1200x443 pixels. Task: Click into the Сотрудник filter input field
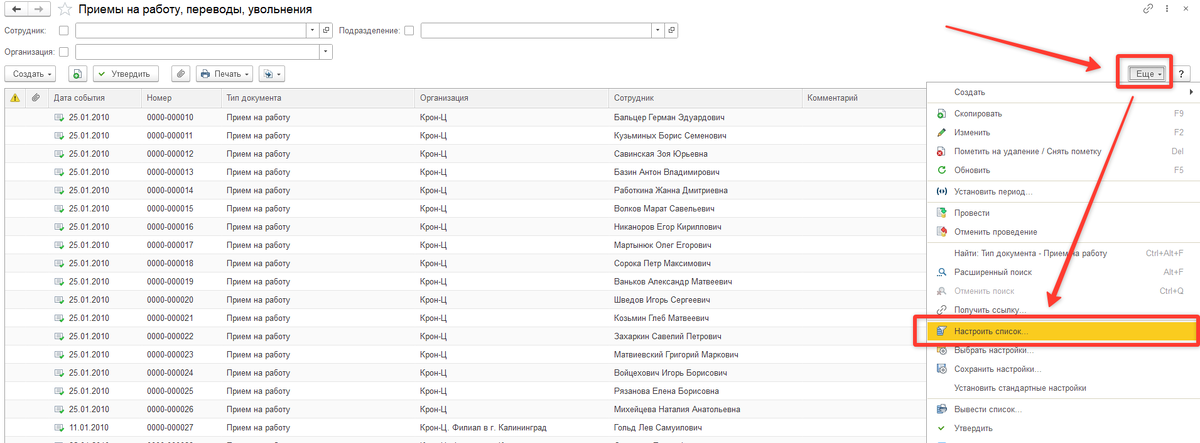(190, 30)
